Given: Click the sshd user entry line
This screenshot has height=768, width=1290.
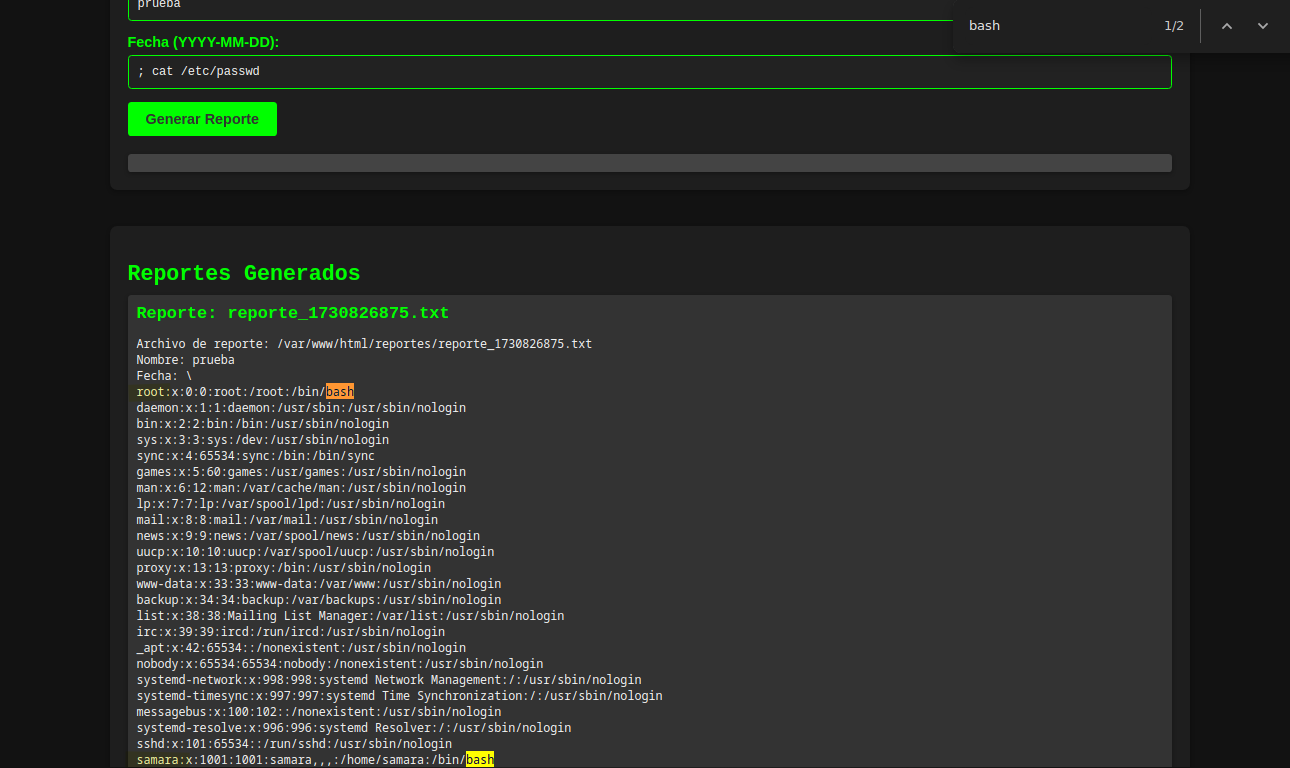Looking at the screenshot, I should coord(294,744).
